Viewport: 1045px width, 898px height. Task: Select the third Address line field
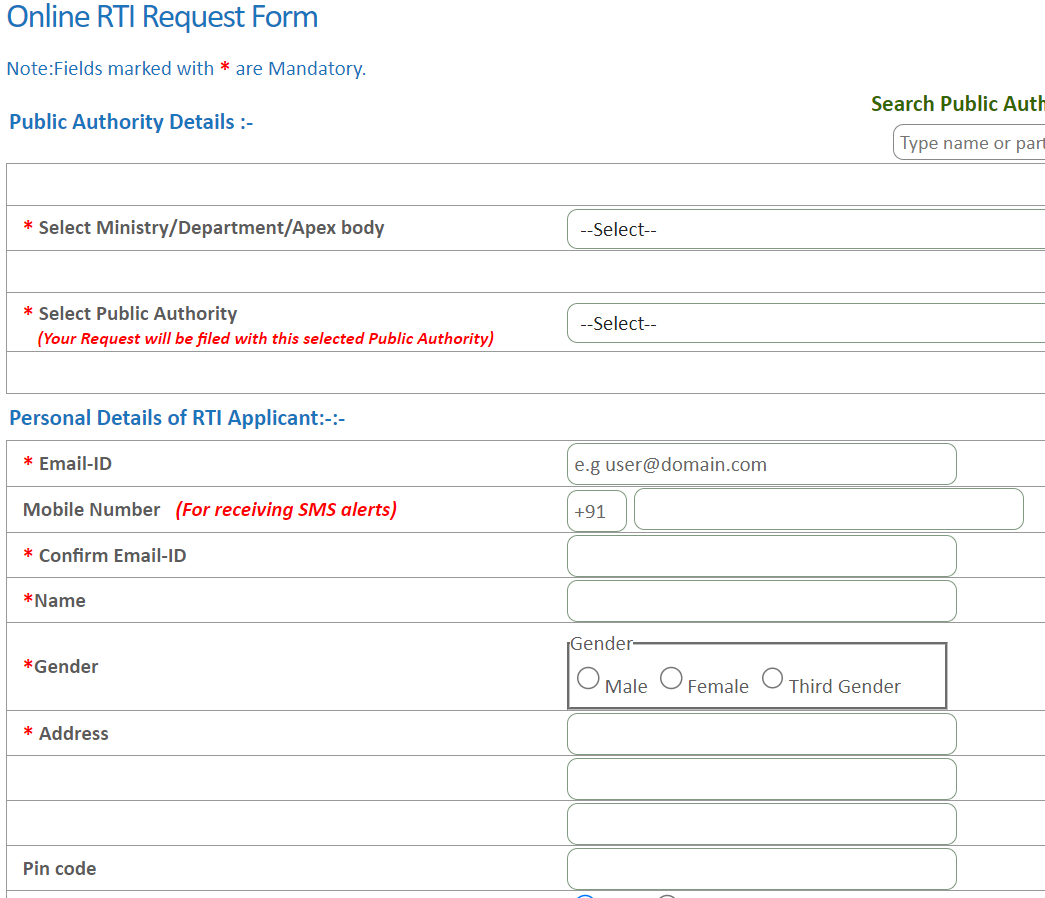click(761, 824)
